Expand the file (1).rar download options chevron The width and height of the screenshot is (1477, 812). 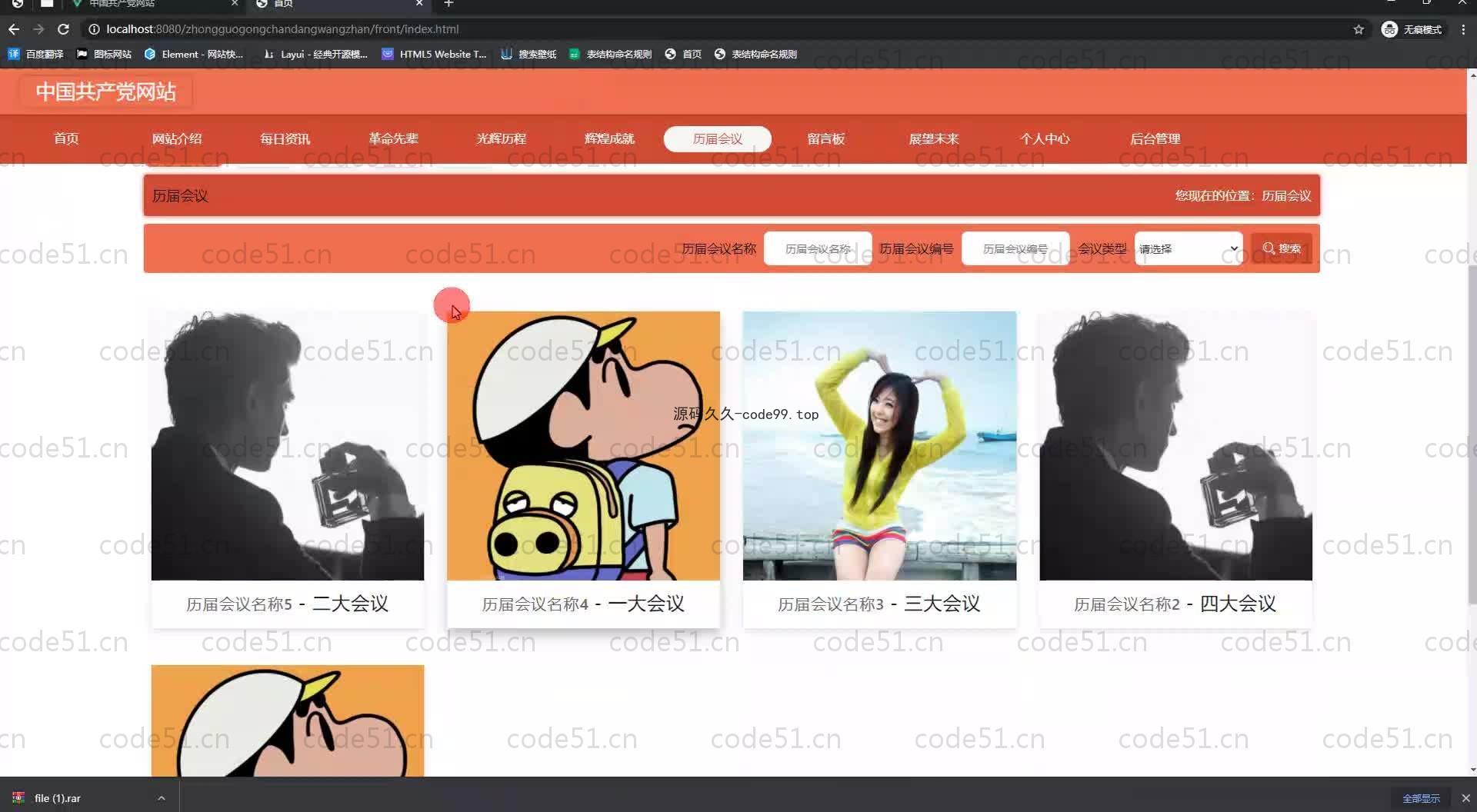coord(162,798)
